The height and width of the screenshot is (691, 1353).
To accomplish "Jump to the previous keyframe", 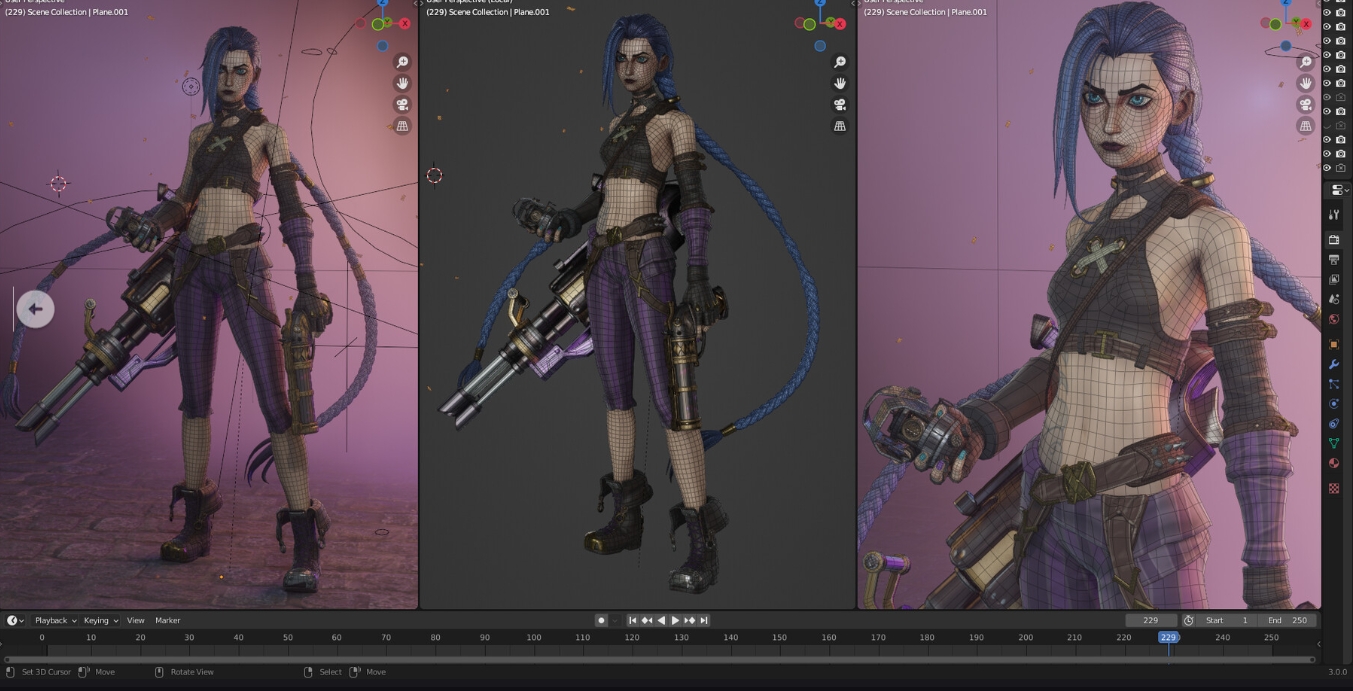I will coord(646,620).
